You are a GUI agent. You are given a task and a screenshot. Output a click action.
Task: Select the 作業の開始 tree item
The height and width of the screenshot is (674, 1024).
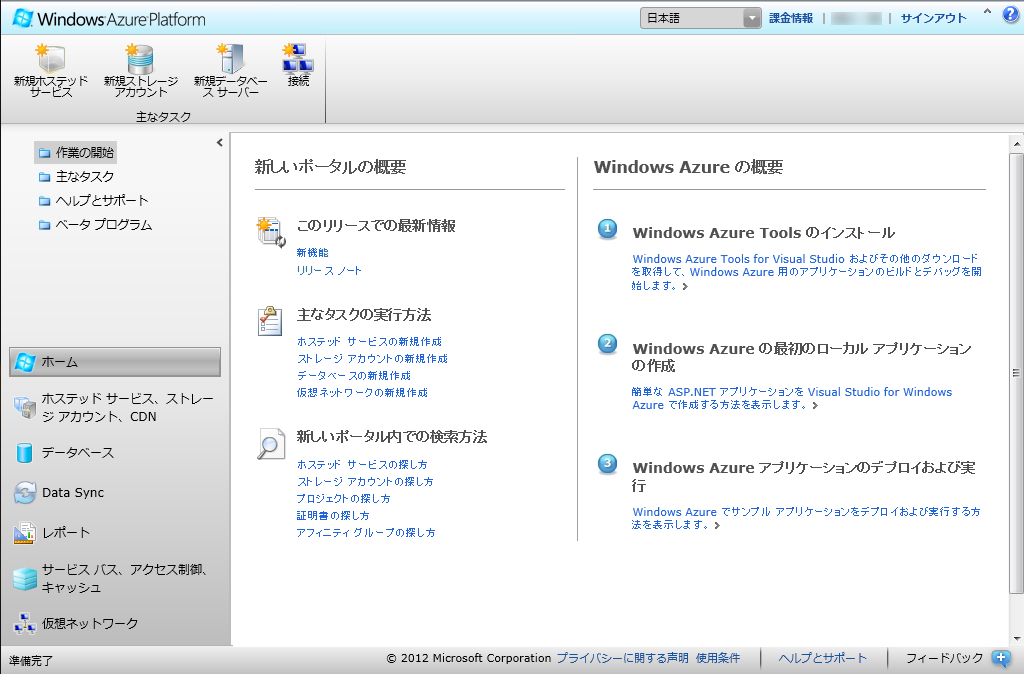pos(76,153)
